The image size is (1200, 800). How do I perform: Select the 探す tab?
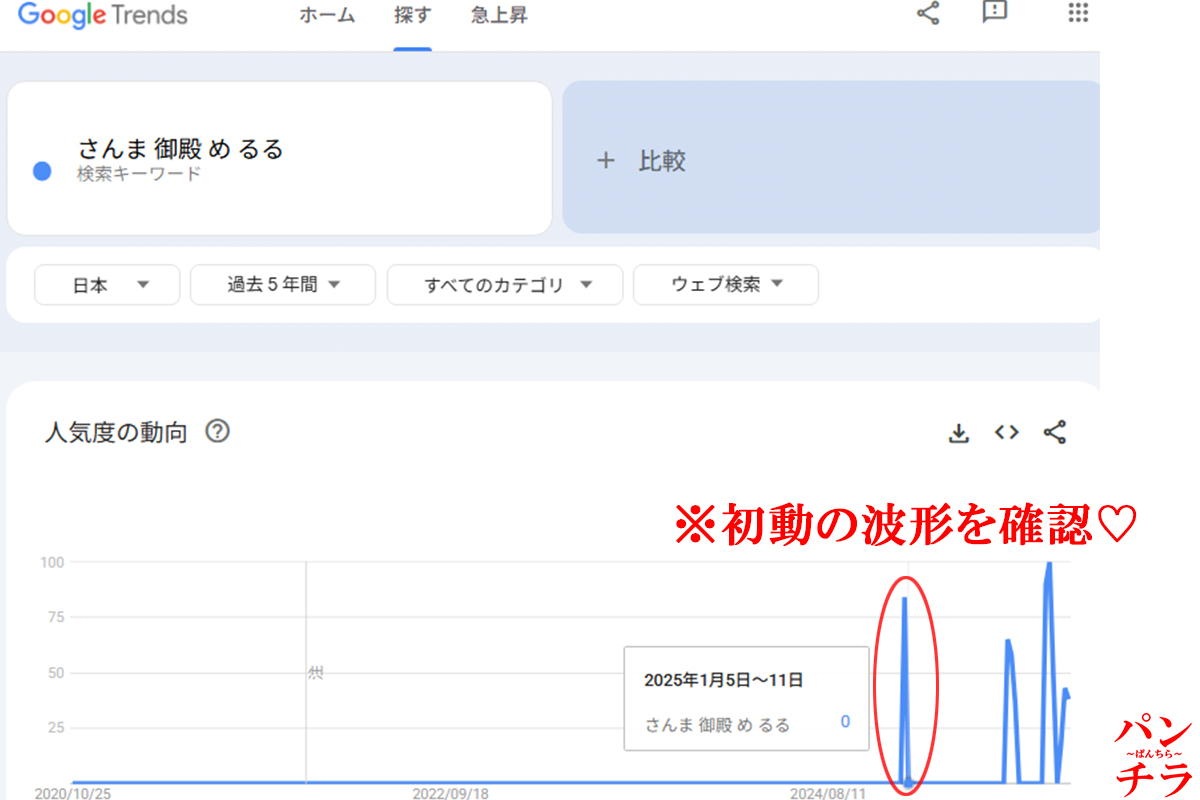pos(412,15)
